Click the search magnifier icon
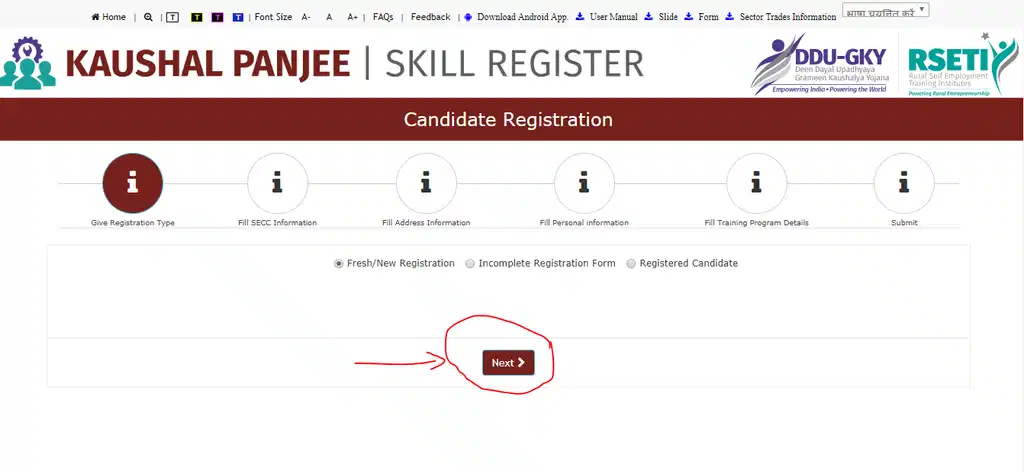This screenshot has height=472, width=1024. [149, 17]
